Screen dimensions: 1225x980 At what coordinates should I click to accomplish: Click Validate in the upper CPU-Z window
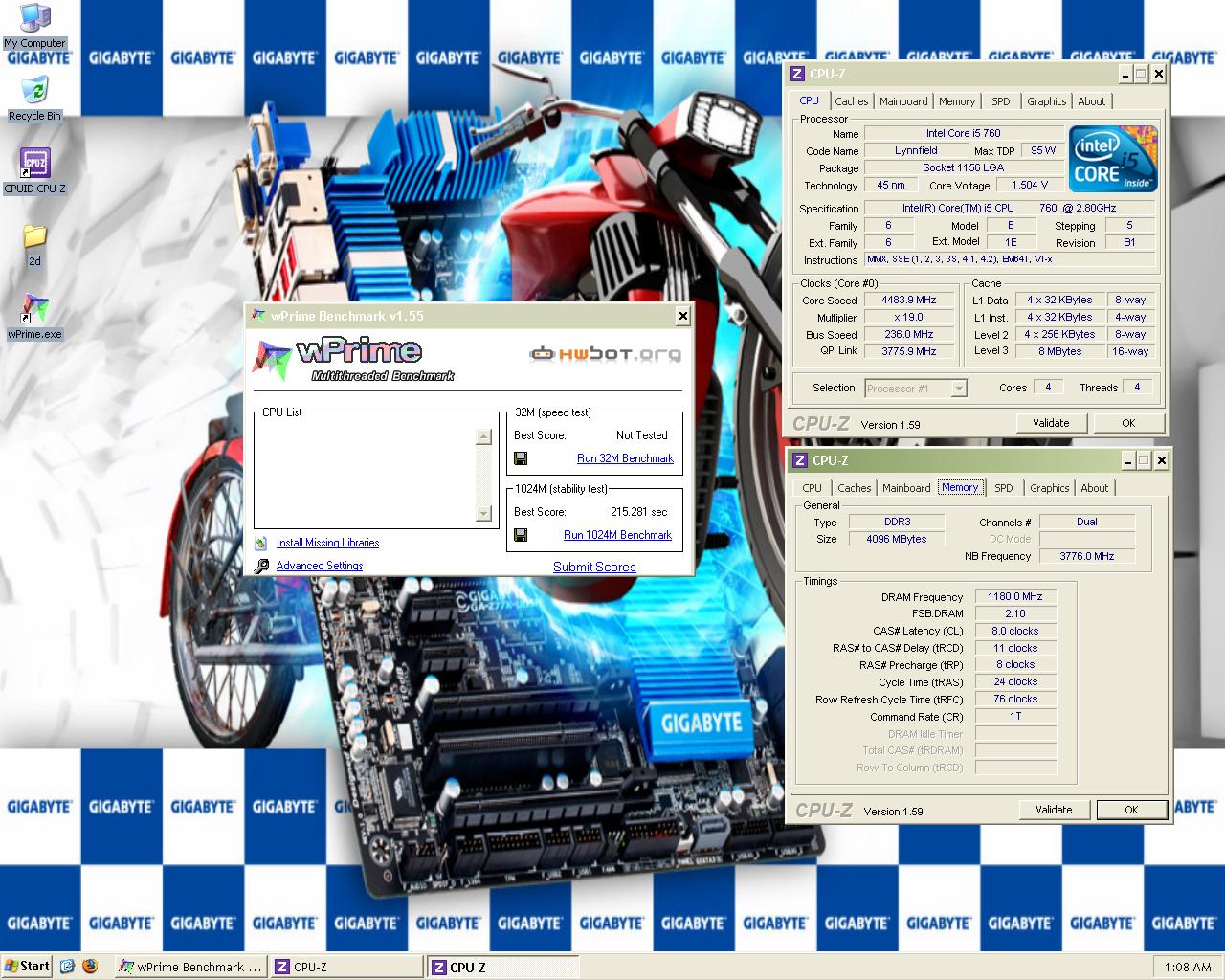pyautogui.click(x=1051, y=423)
